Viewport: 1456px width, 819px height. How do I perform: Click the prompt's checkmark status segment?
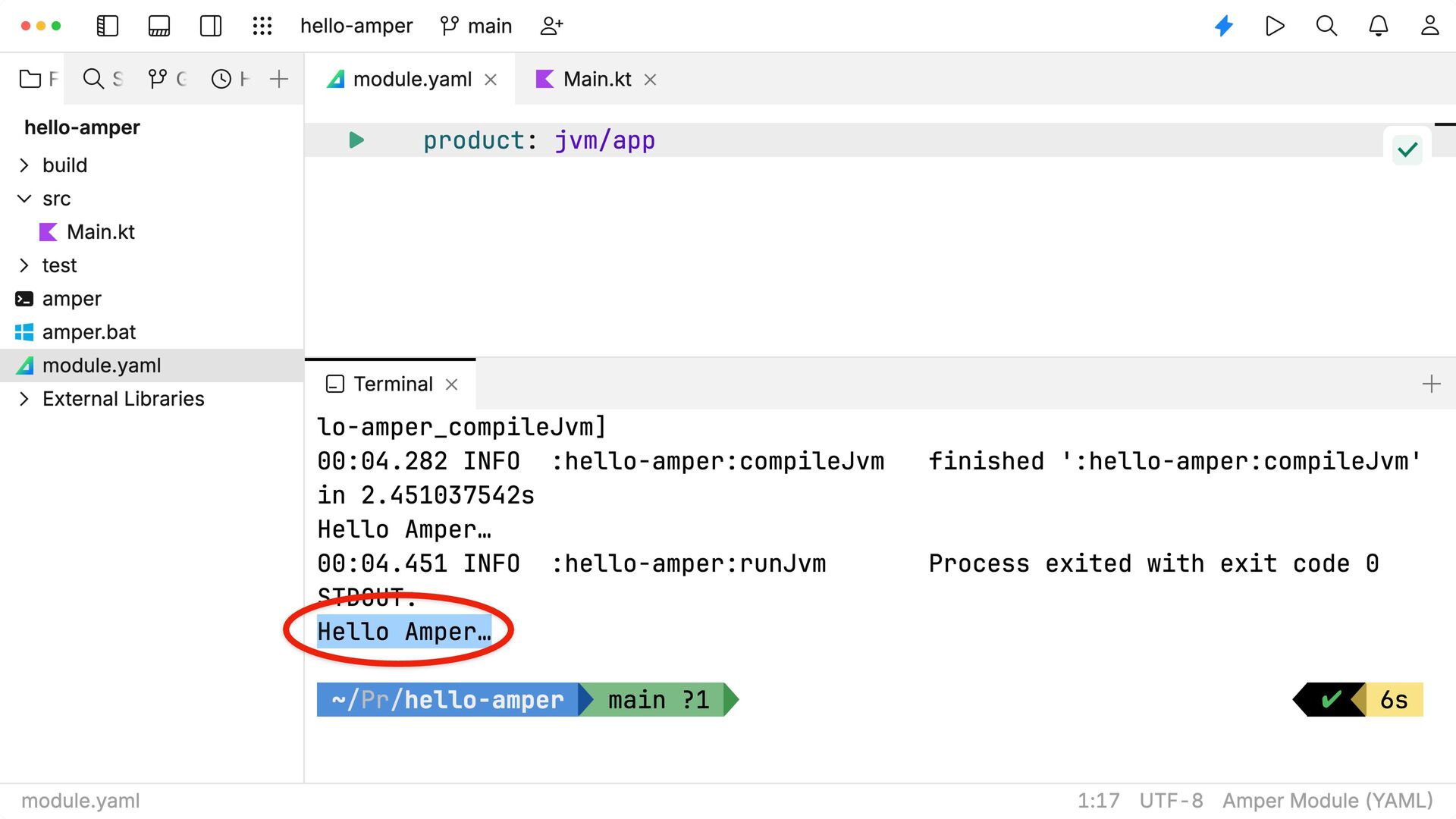point(1332,699)
